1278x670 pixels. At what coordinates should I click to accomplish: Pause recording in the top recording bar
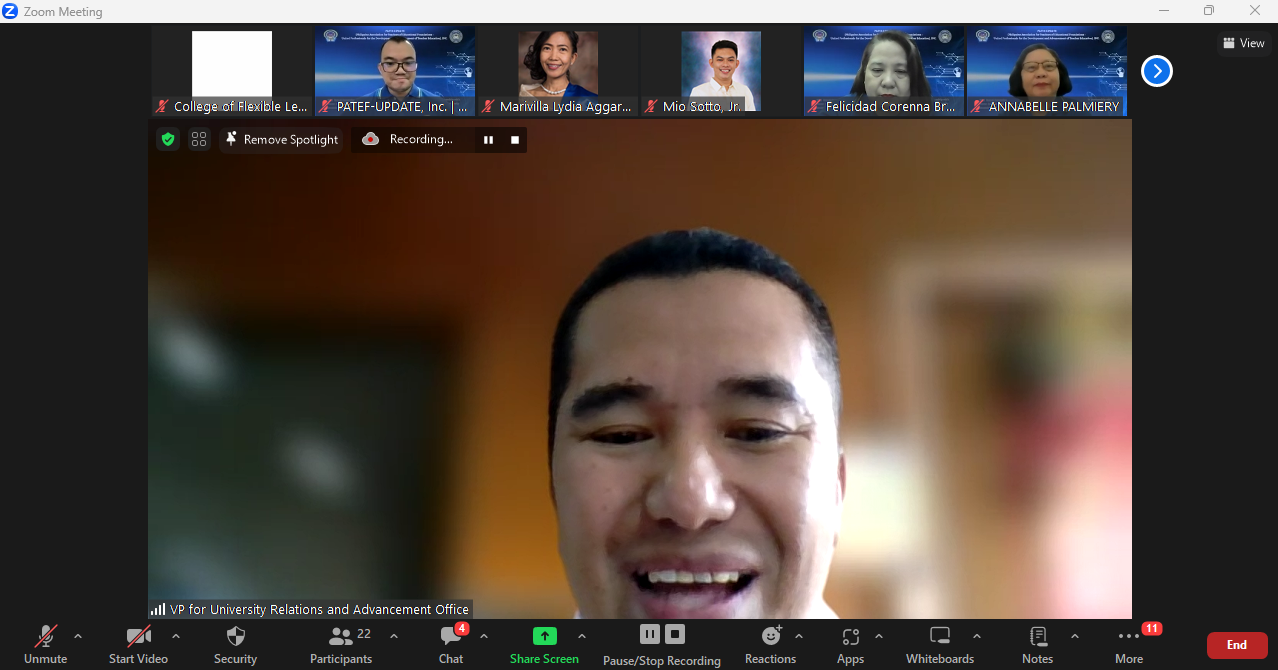point(488,140)
